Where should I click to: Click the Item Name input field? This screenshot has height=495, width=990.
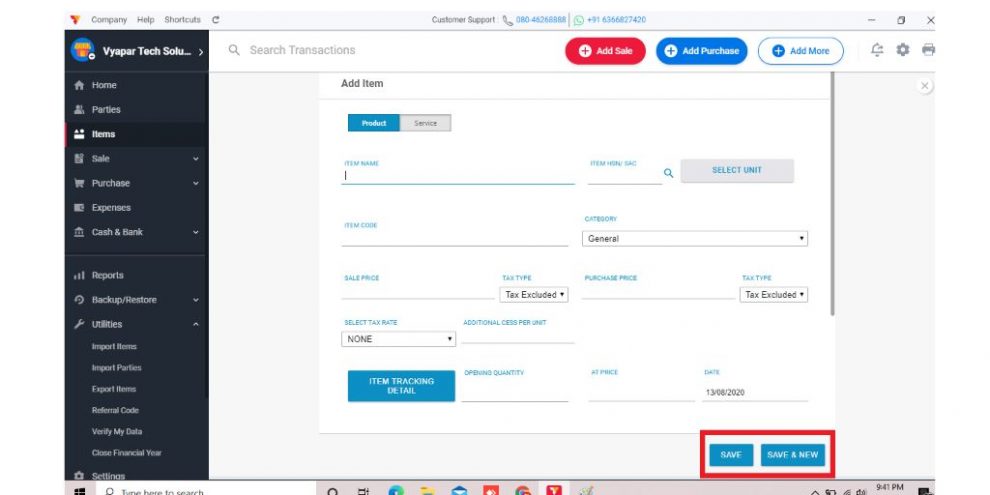[x=458, y=175]
